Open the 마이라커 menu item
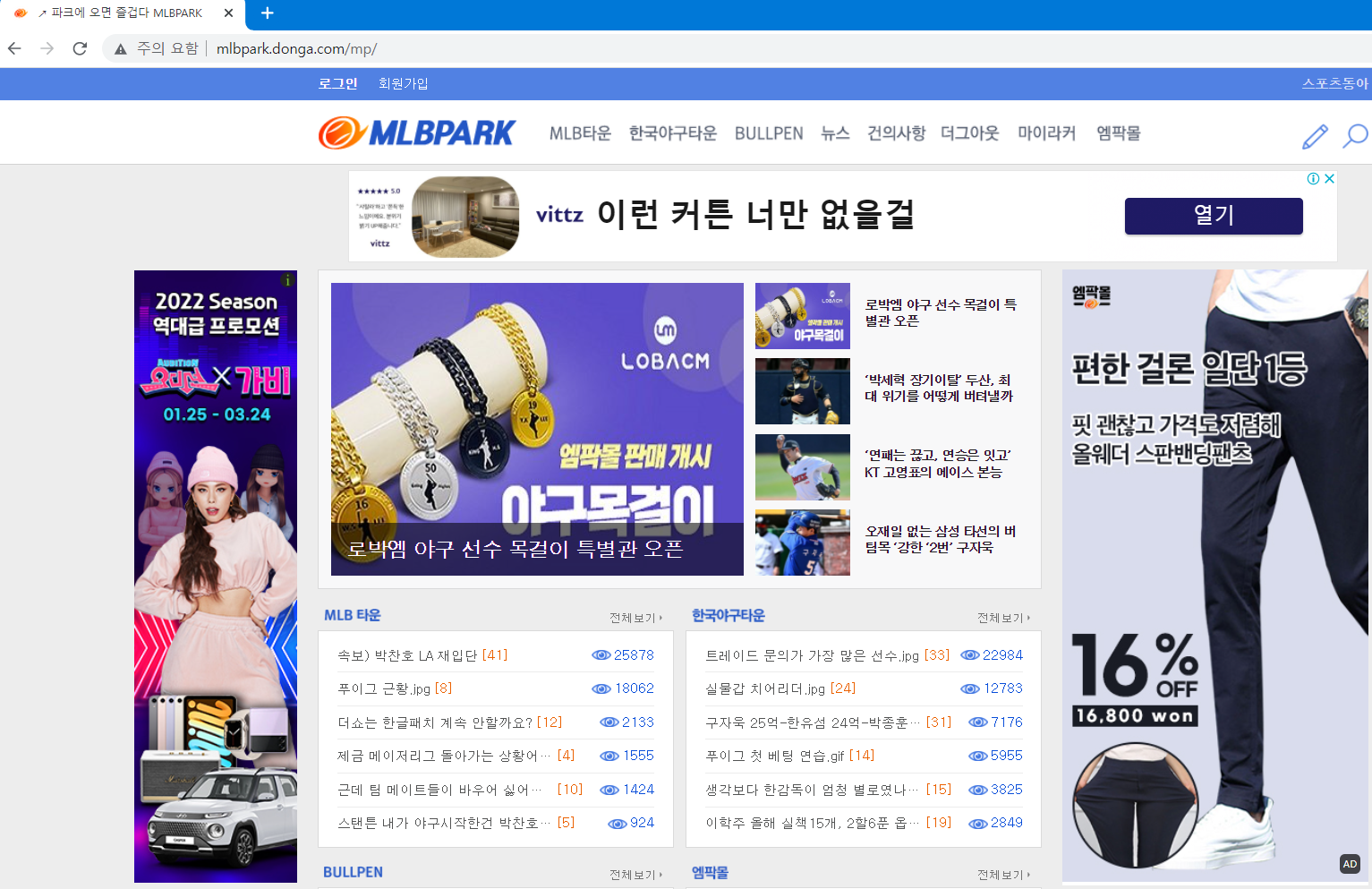Image resolution: width=1372 pixels, height=889 pixels. pos(1046,133)
